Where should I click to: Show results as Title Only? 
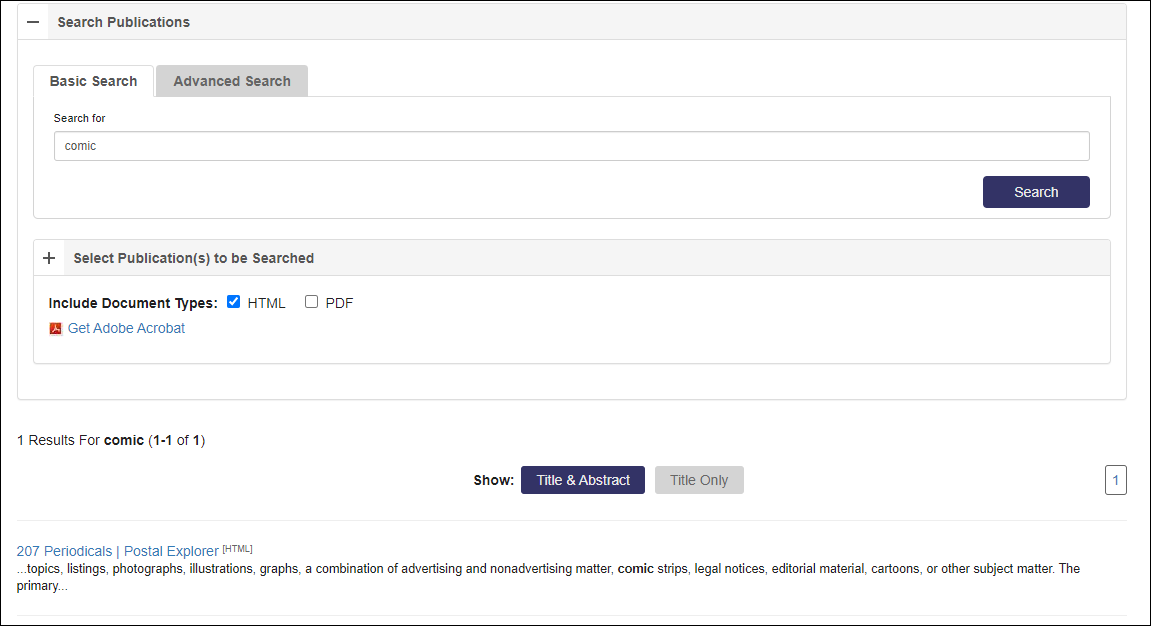699,480
